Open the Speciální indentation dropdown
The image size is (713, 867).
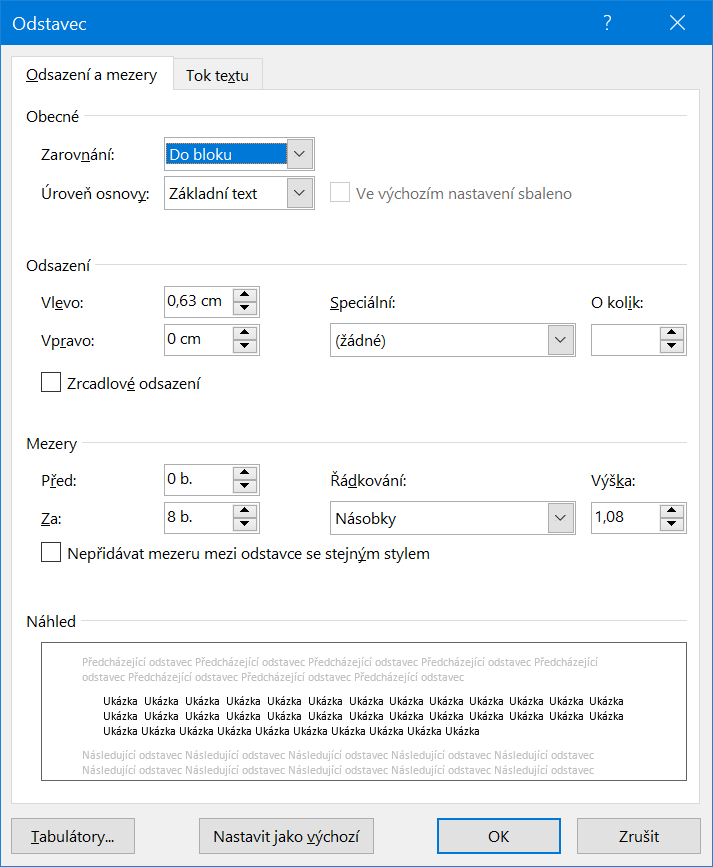561,341
